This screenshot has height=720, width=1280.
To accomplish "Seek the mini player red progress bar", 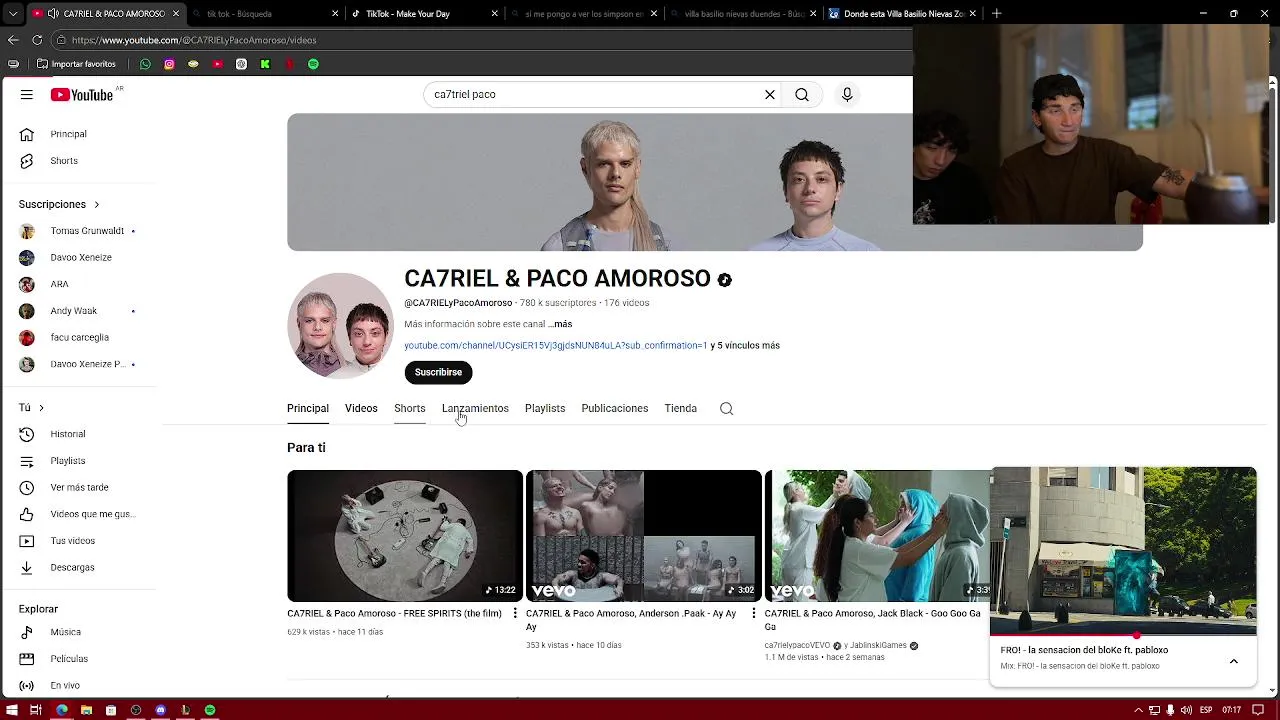I will (1123, 635).
